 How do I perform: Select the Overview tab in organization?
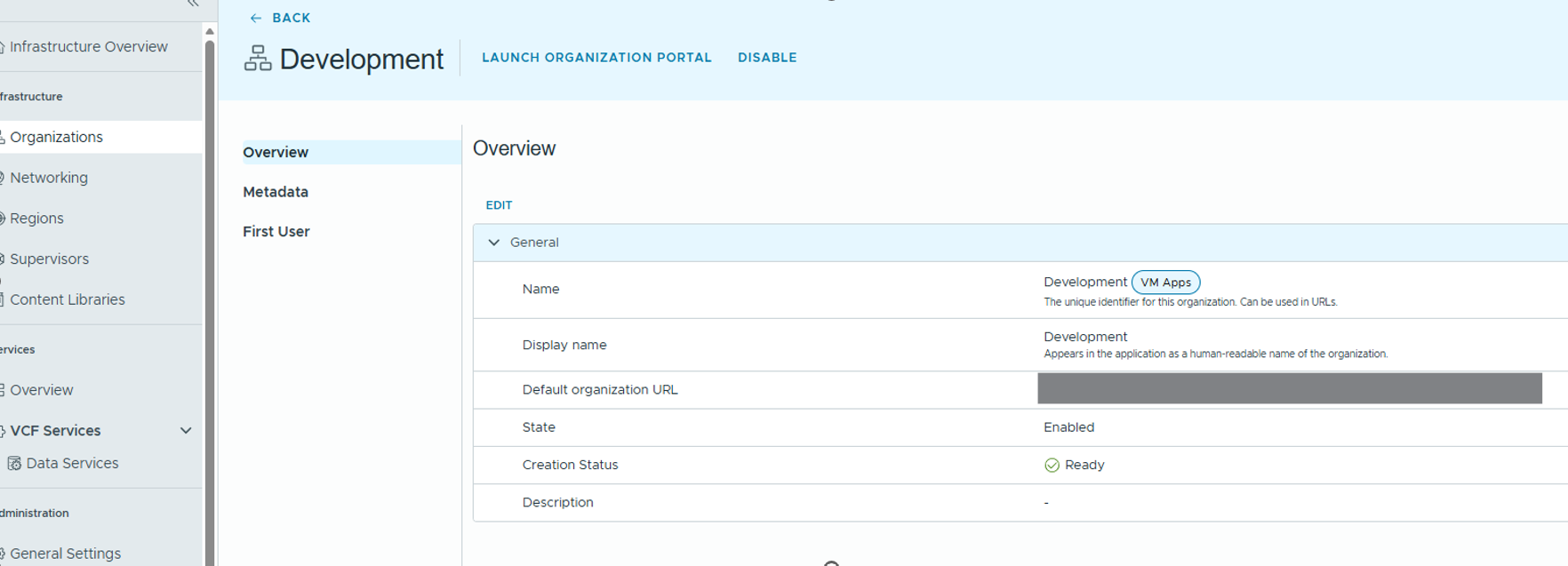(276, 153)
